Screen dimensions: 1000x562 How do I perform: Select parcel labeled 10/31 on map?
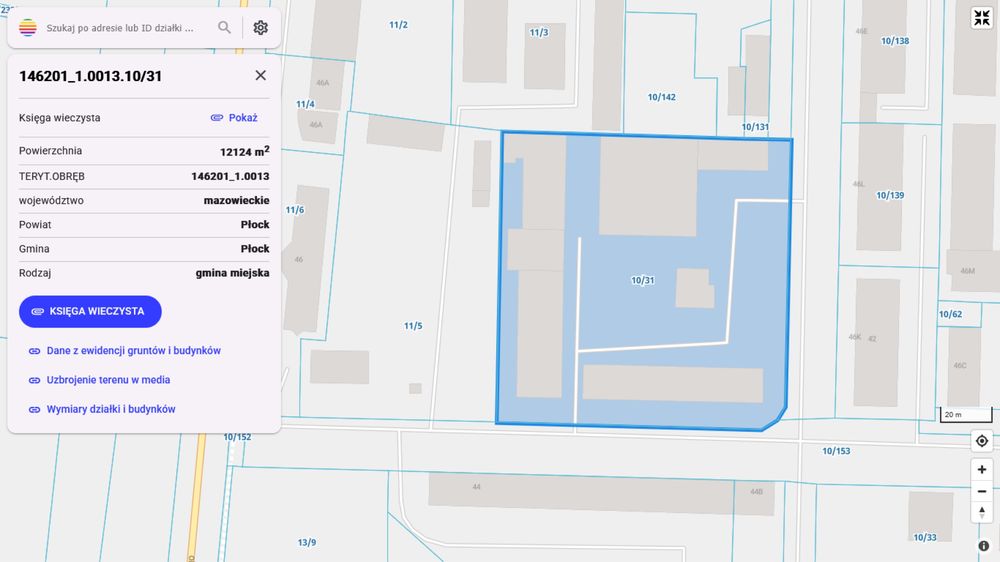pyautogui.click(x=642, y=280)
